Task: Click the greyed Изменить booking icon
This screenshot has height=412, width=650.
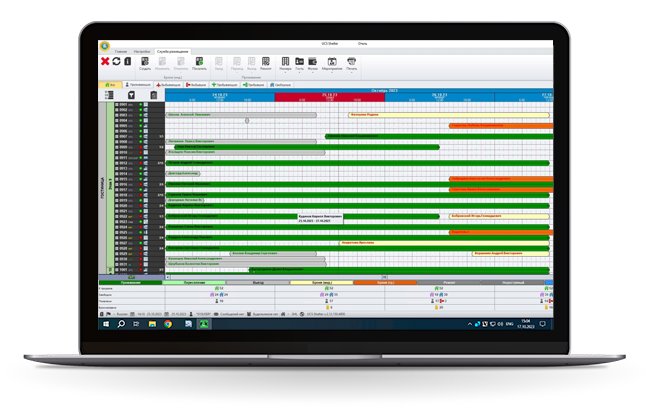Action: (x=162, y=63)
